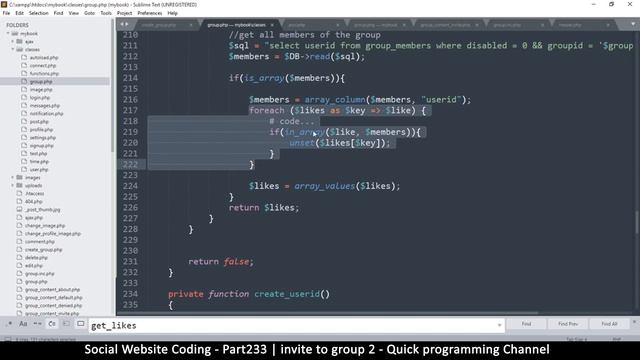Viewport: 640px width, 360px height.
Task: Toggle regular expression search option
Action: (x=9, y=324)
